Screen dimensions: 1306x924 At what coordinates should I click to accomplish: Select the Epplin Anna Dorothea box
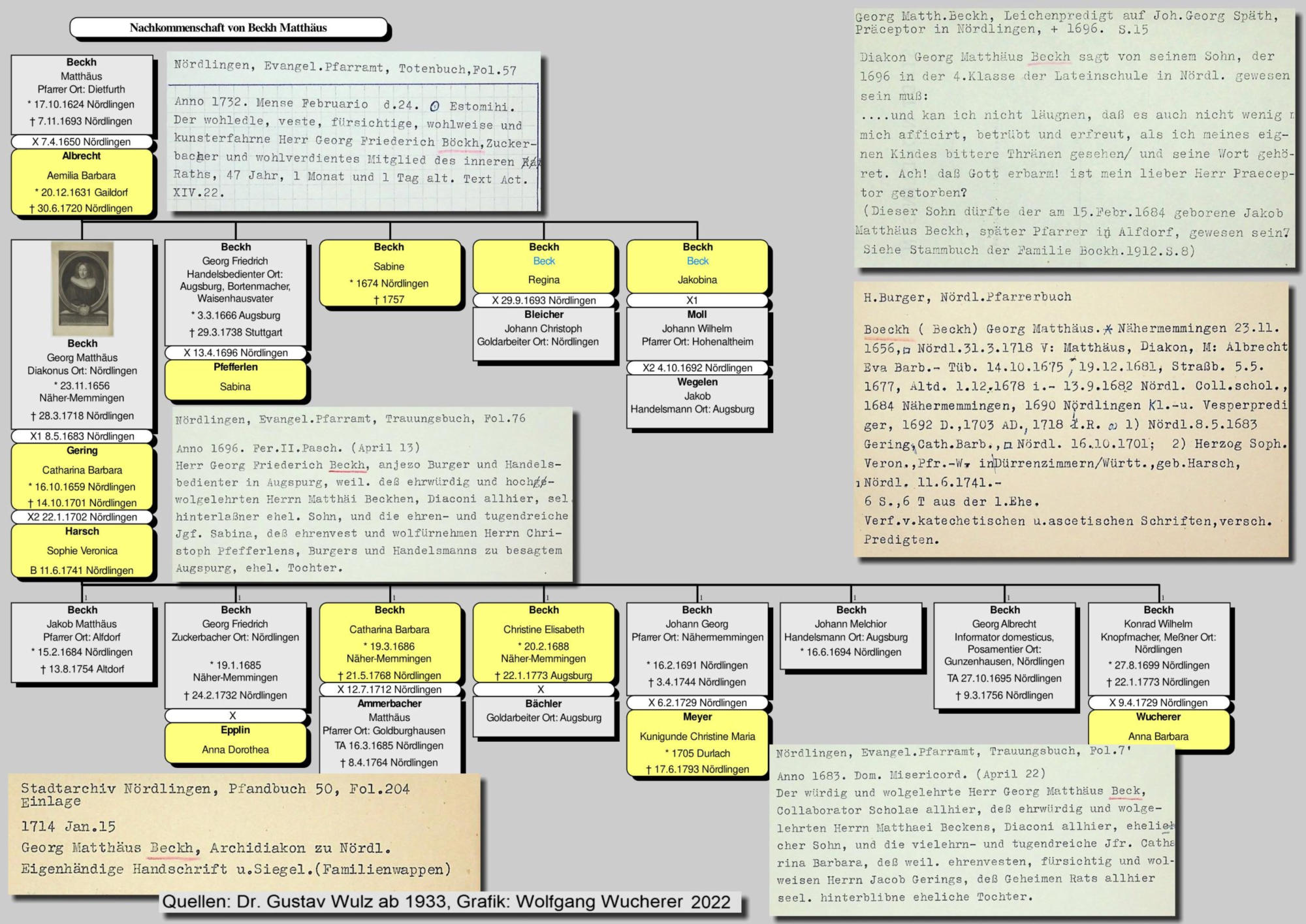click(235, 742)
